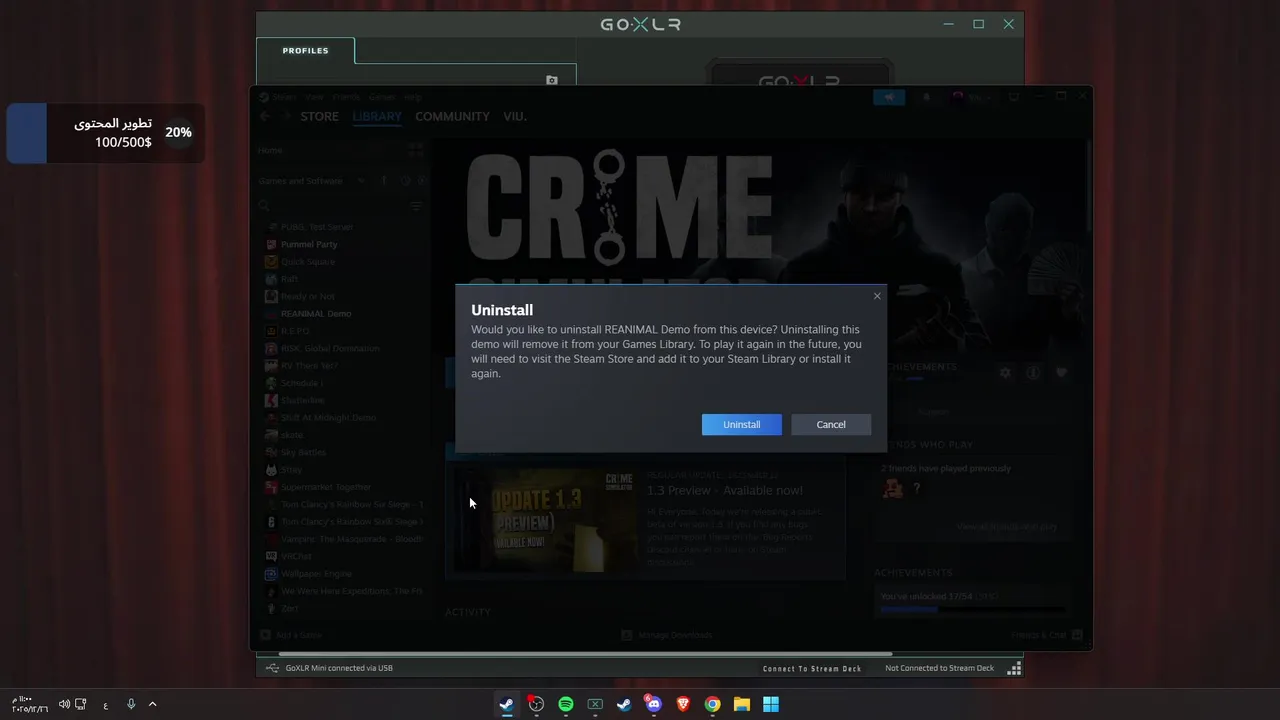Image resolution: width=1280 pixels, height=720 pixels.
Task: Select Supermarket Together in library list
Action: 326,487
